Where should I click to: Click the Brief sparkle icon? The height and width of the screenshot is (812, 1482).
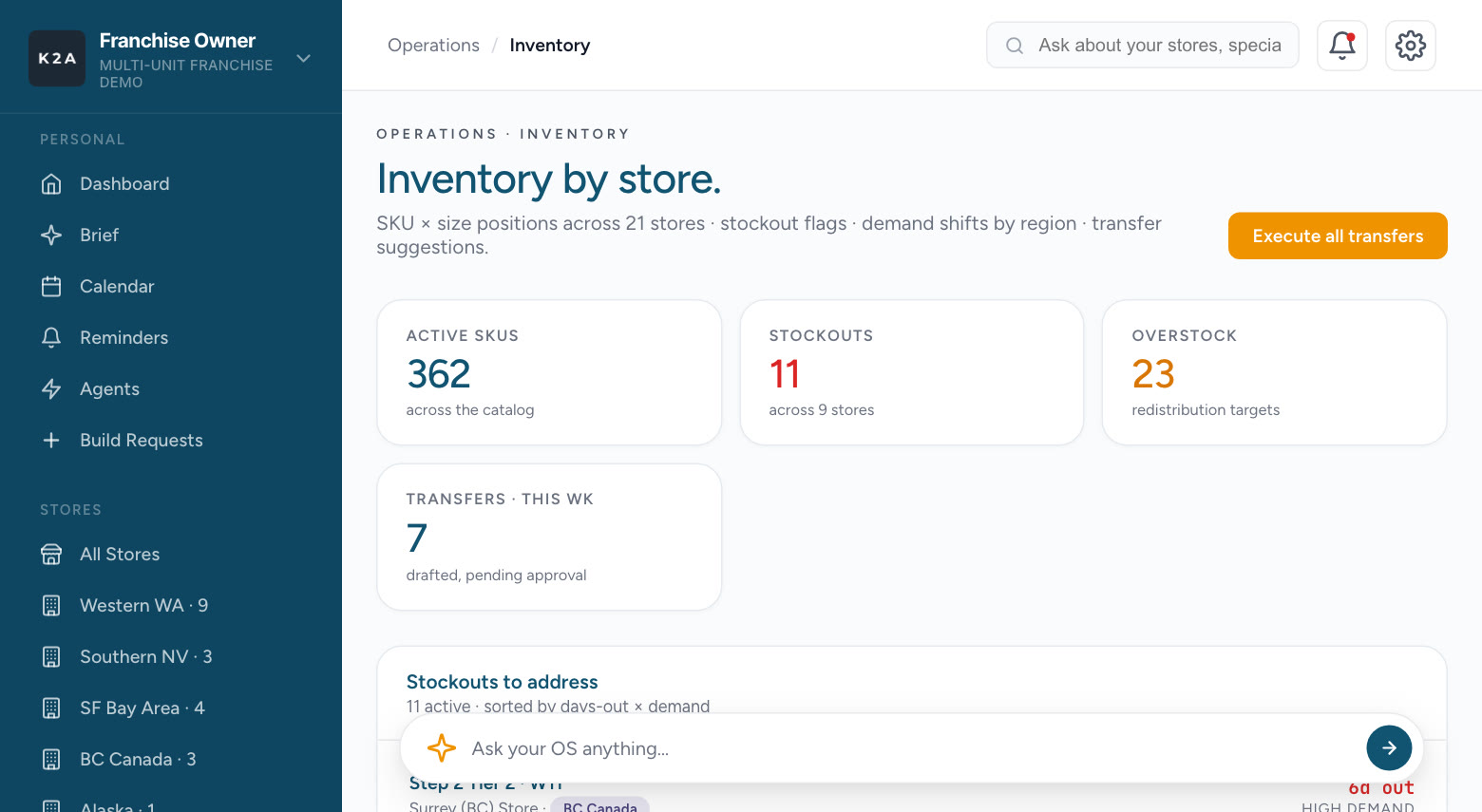tap(51, 236)
